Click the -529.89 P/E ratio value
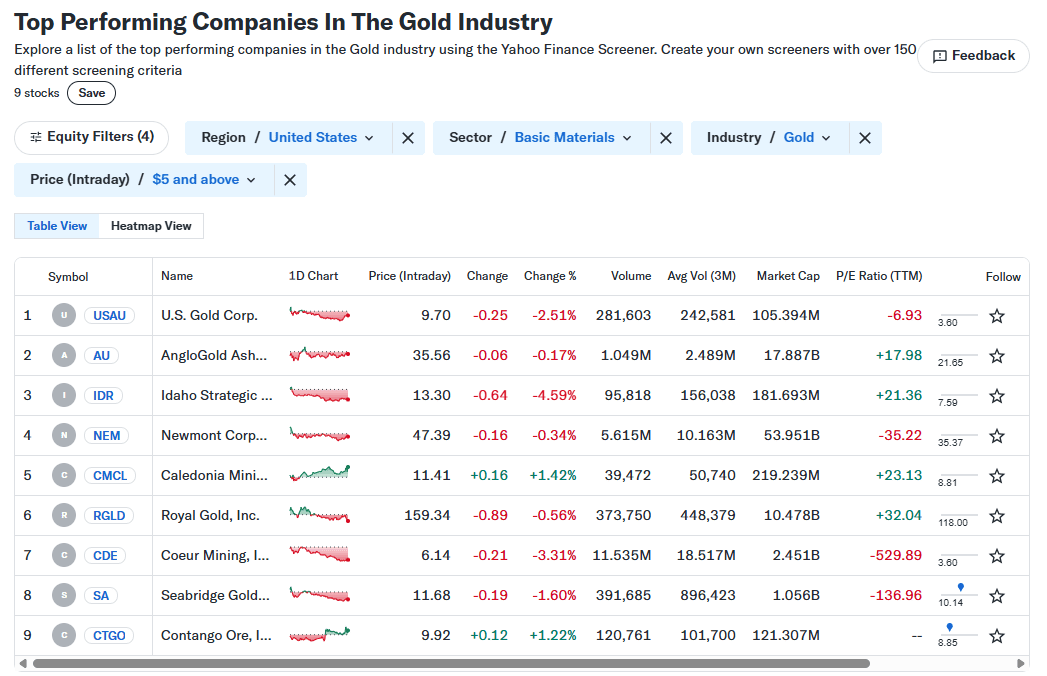The height and width of the screenshot is (676, 1047). pyautogui.click(x=895, y=555)
